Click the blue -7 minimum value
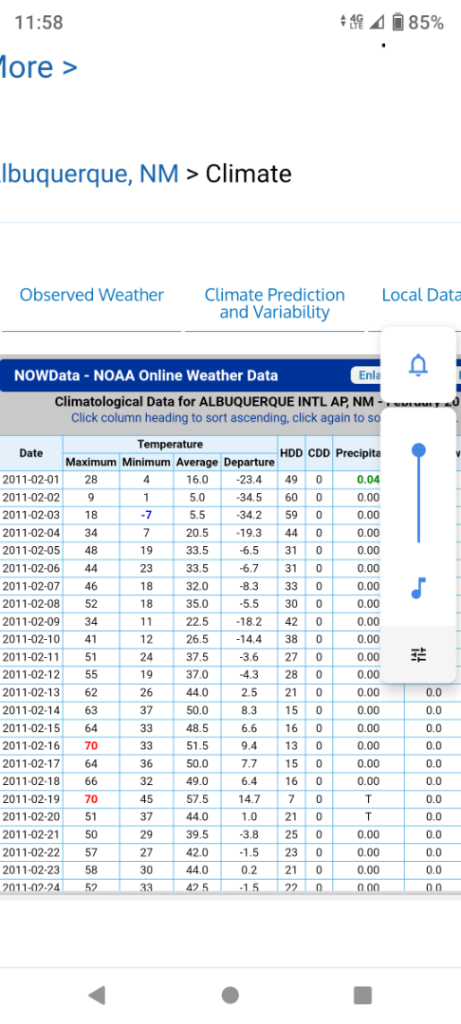 tap(146, 515)
